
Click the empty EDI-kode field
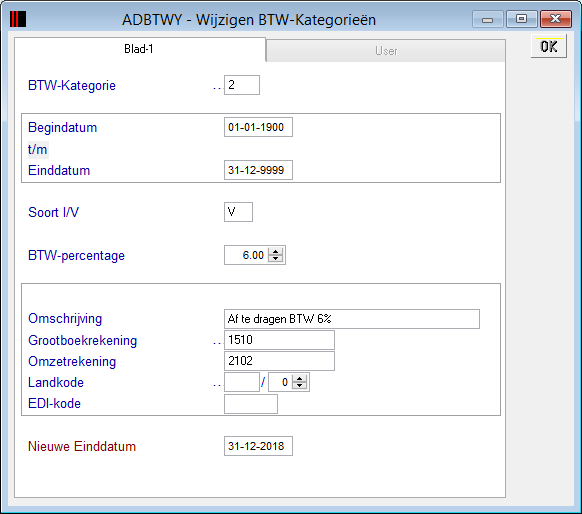[251, 404]
